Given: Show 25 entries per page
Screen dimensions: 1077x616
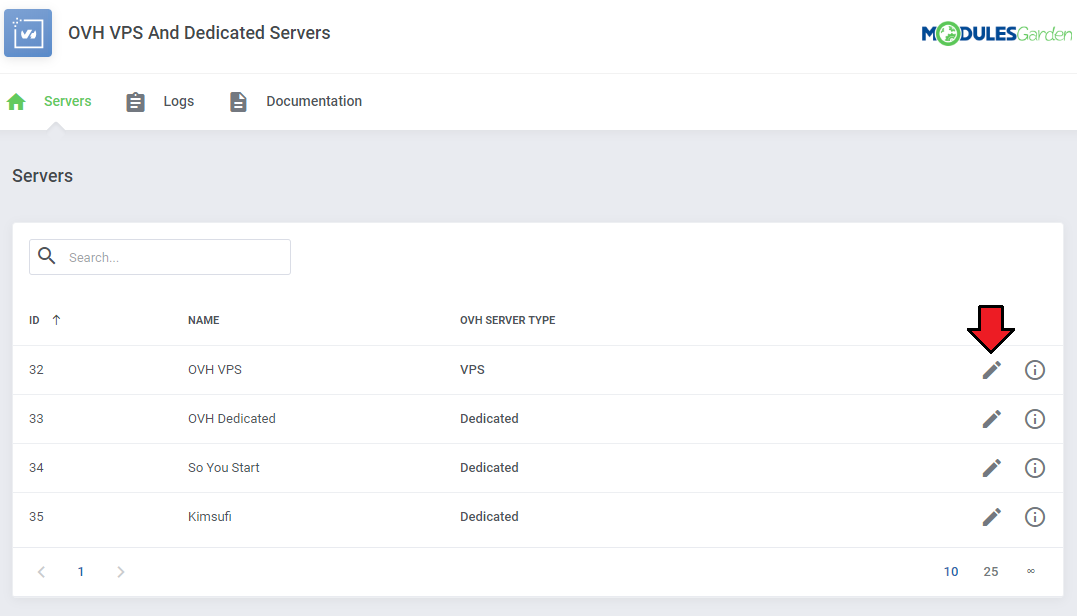Looking at the screenshot, I should pyautogui.click(x=990, y=571).
